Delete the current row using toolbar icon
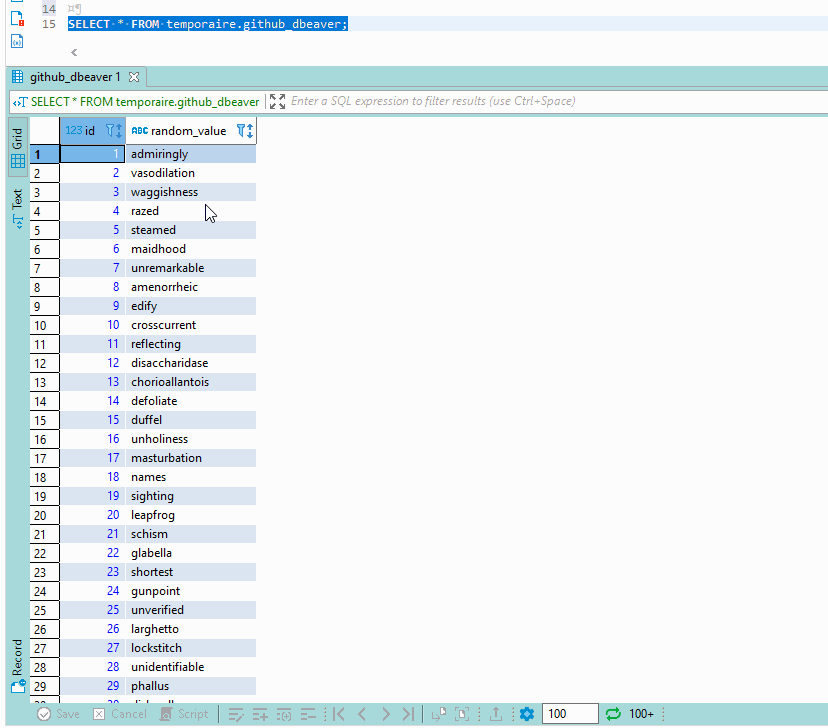 pos(308,714)
